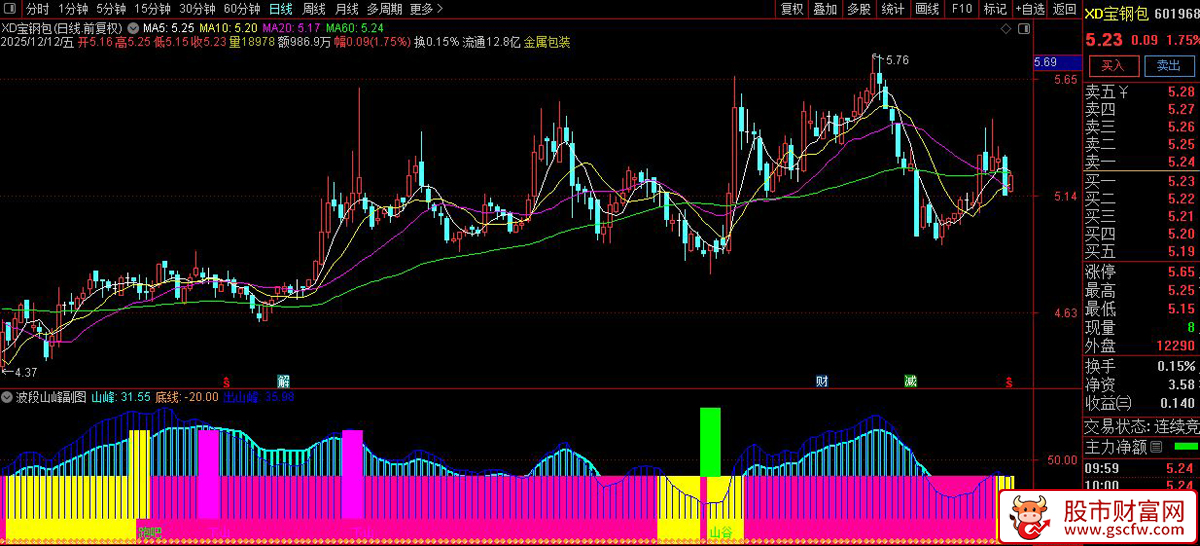Open the 波段山峰副图 indicator dropdown circle
The width and height of the screenshot is (1200, 546).
[x=8, y=397]
